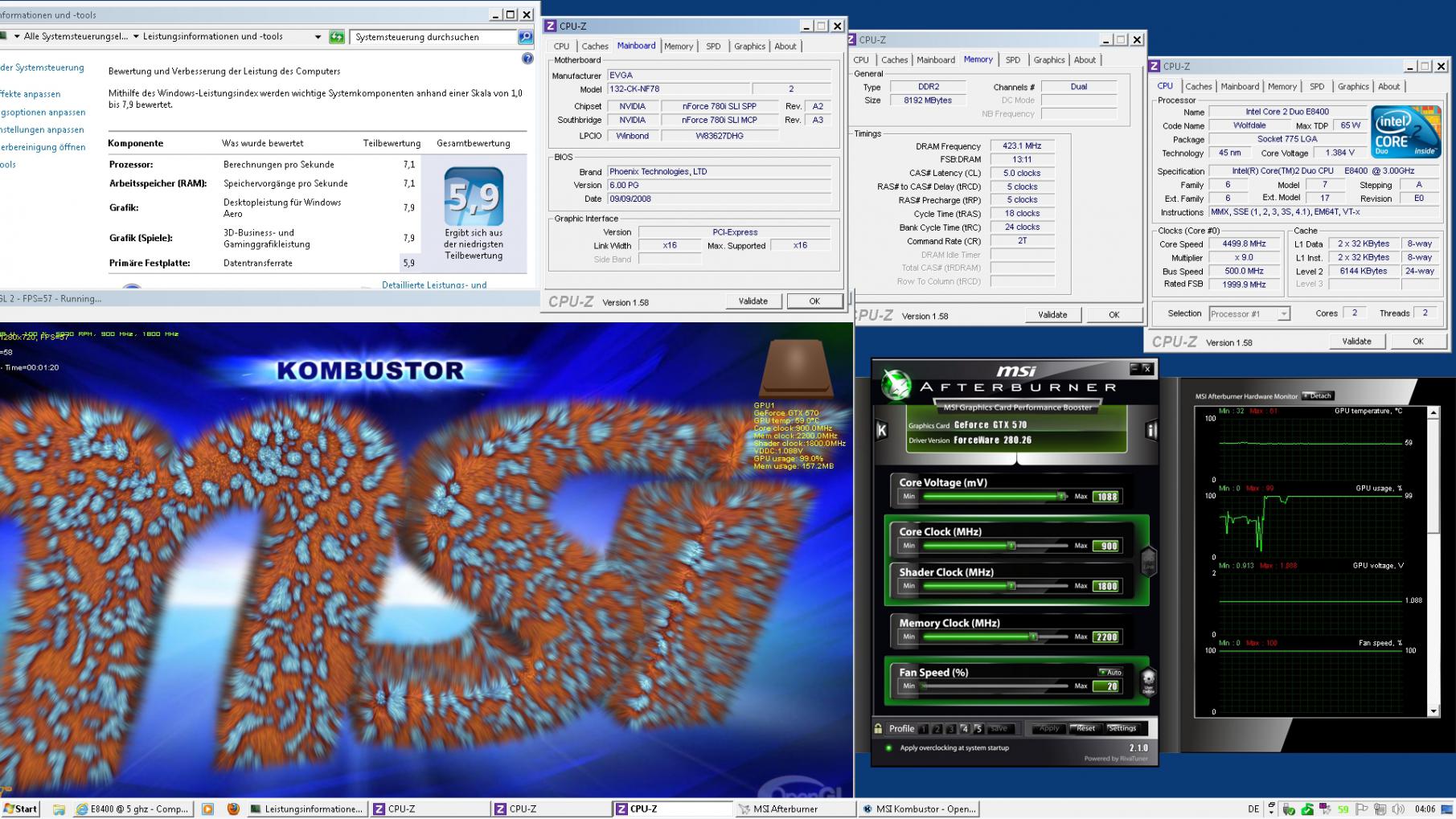Click the Kombustor K icon in Afterburner
Screen dimensions: 1456x819
(881, 430)
